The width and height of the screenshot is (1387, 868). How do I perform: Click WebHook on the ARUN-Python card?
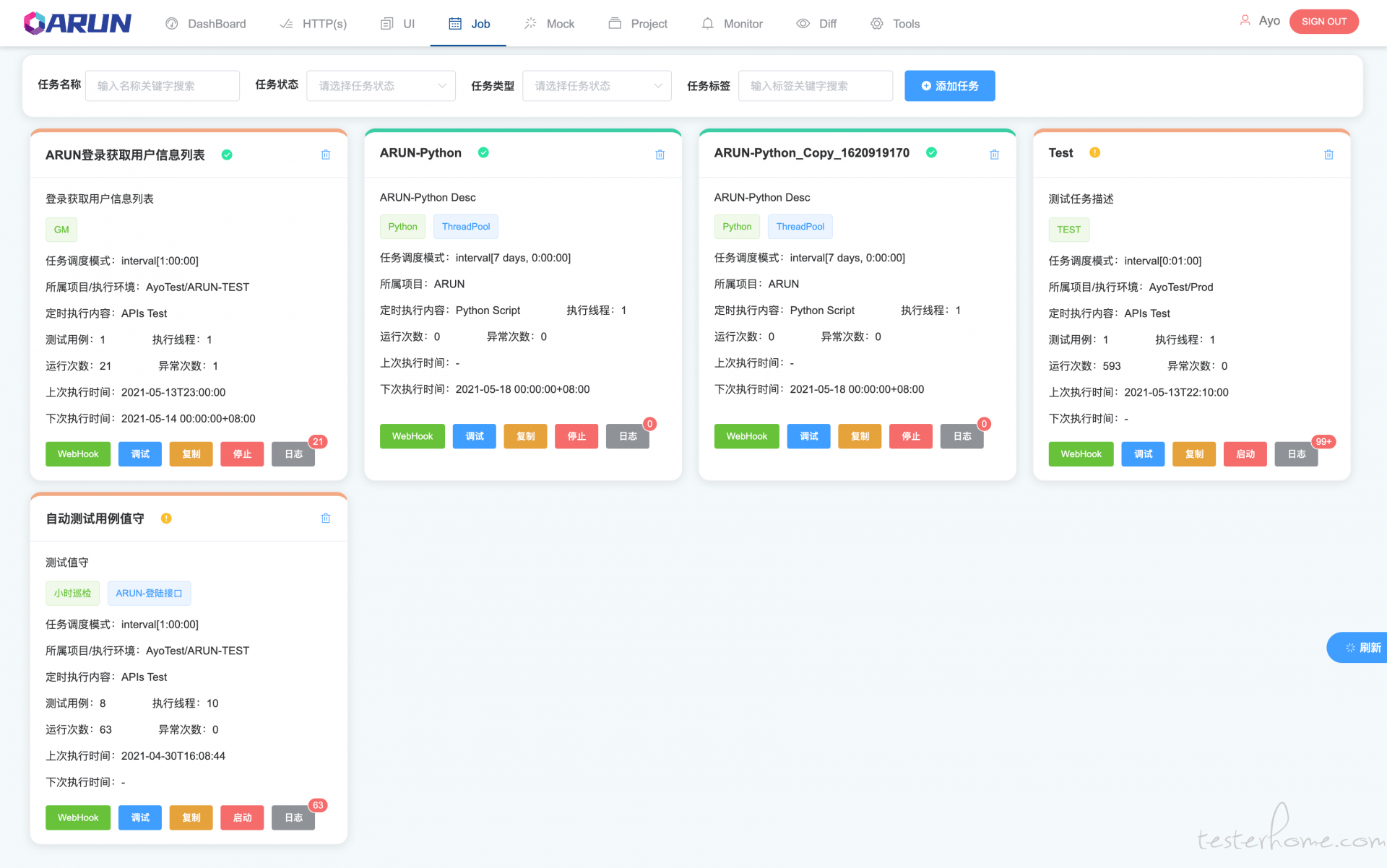pyautogui.click(x=412, y=436)
